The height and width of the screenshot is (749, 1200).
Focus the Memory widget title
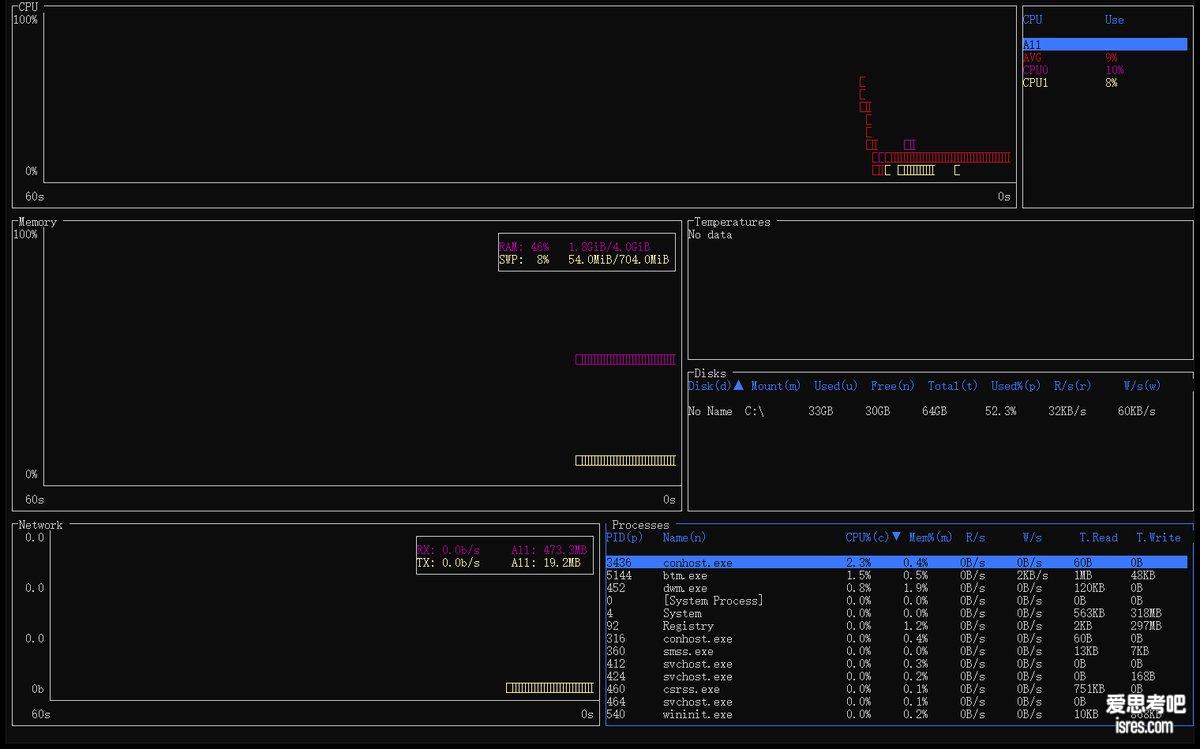point(38,222)
